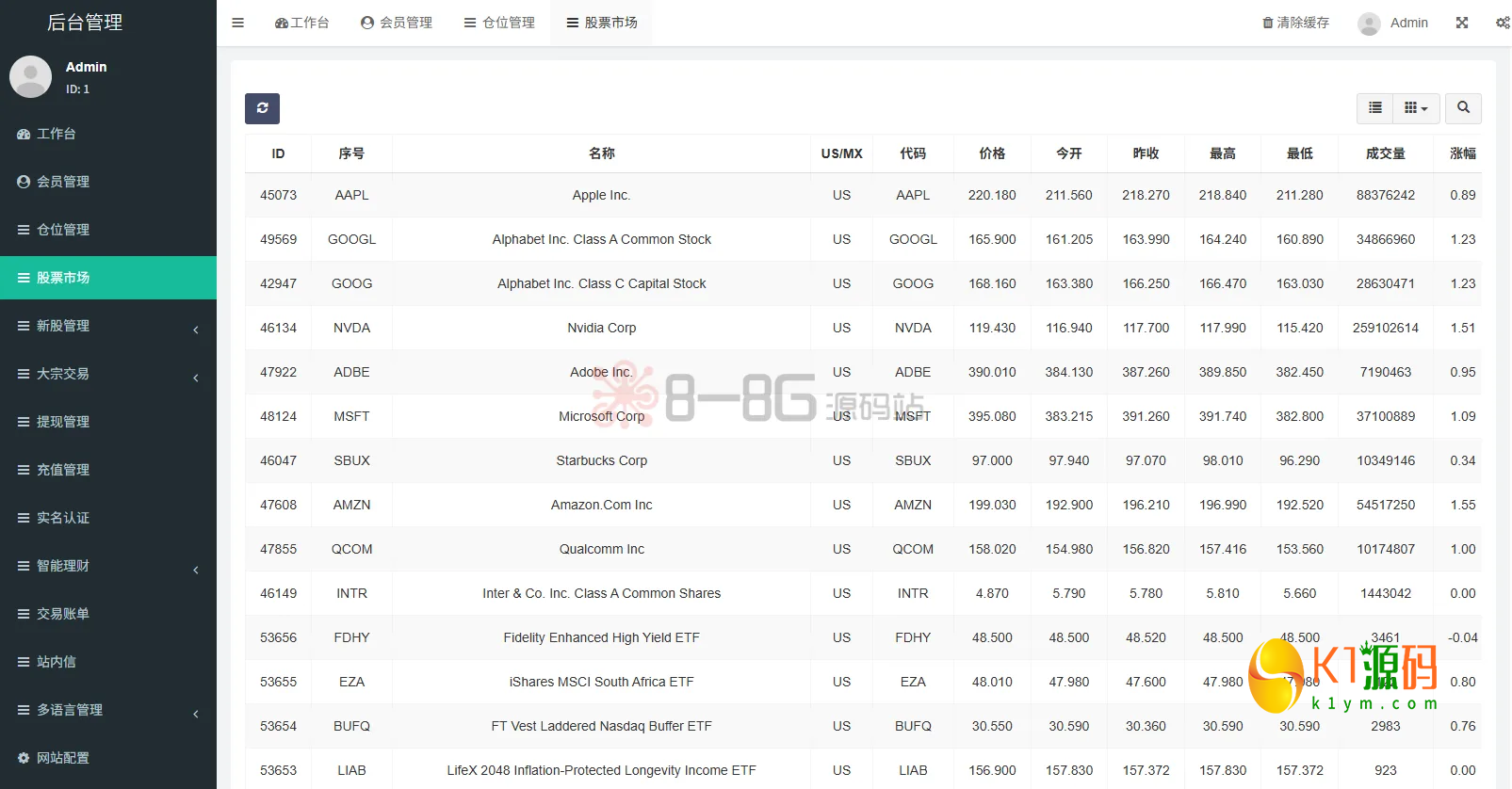
Task: Select FT Vest Laddered Nasdaq Buffer ETF cell
Action: pyautogui.click(x=601, y=726)
